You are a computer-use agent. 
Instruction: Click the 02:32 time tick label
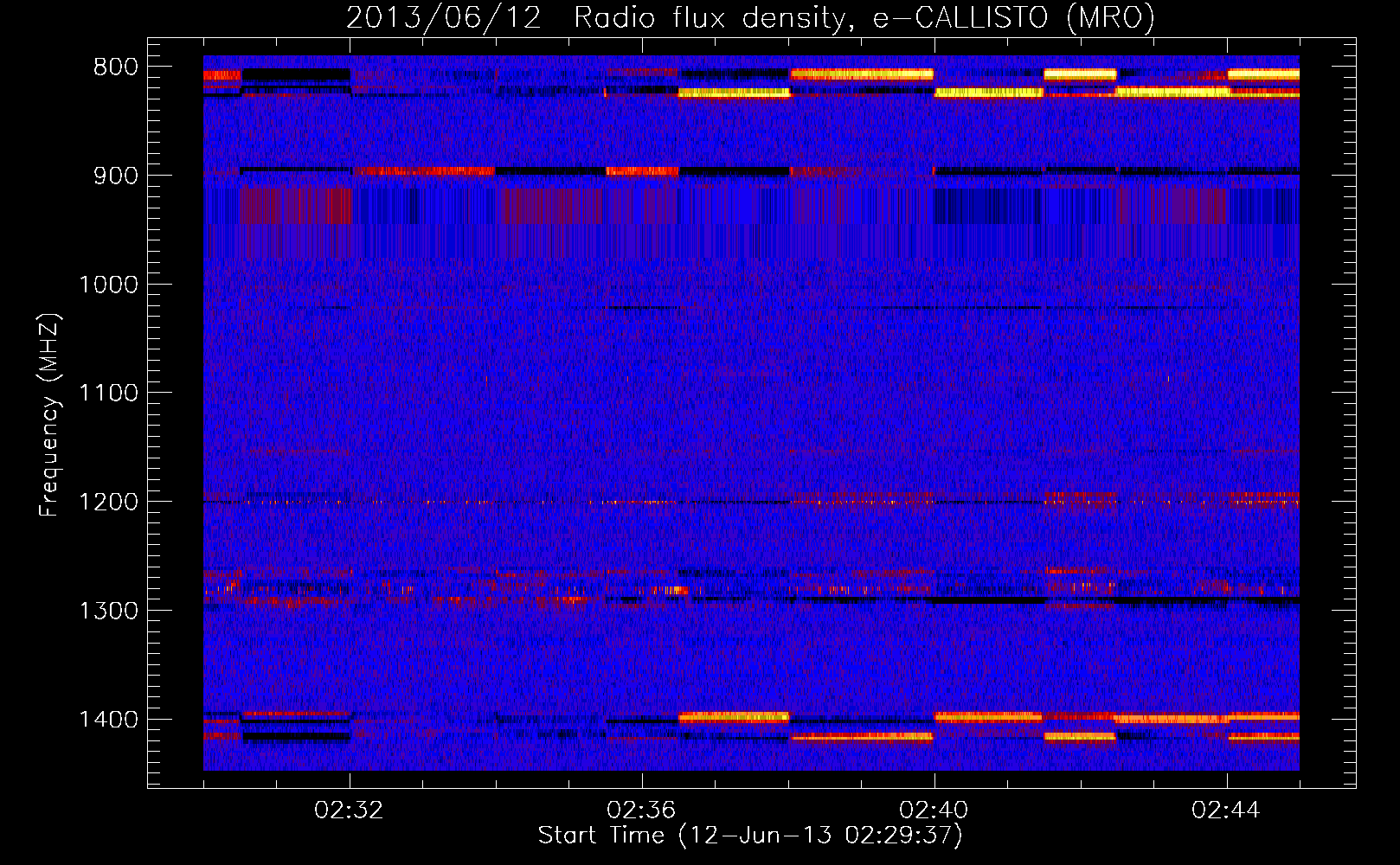point(350,811)
